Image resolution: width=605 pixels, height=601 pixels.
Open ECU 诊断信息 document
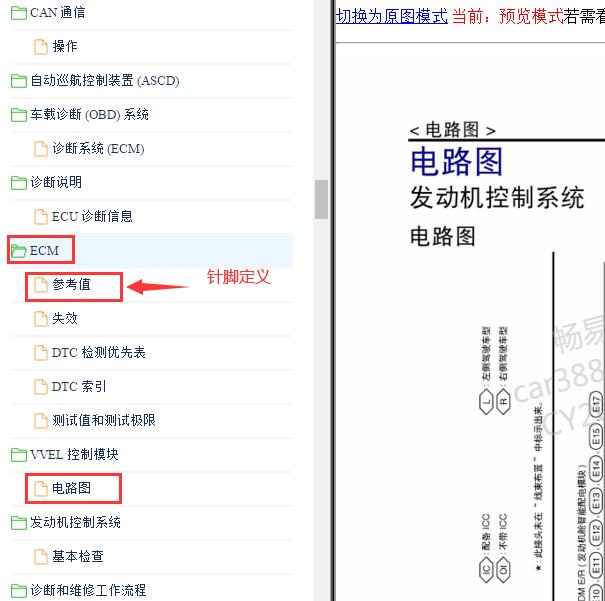(92, 216)
